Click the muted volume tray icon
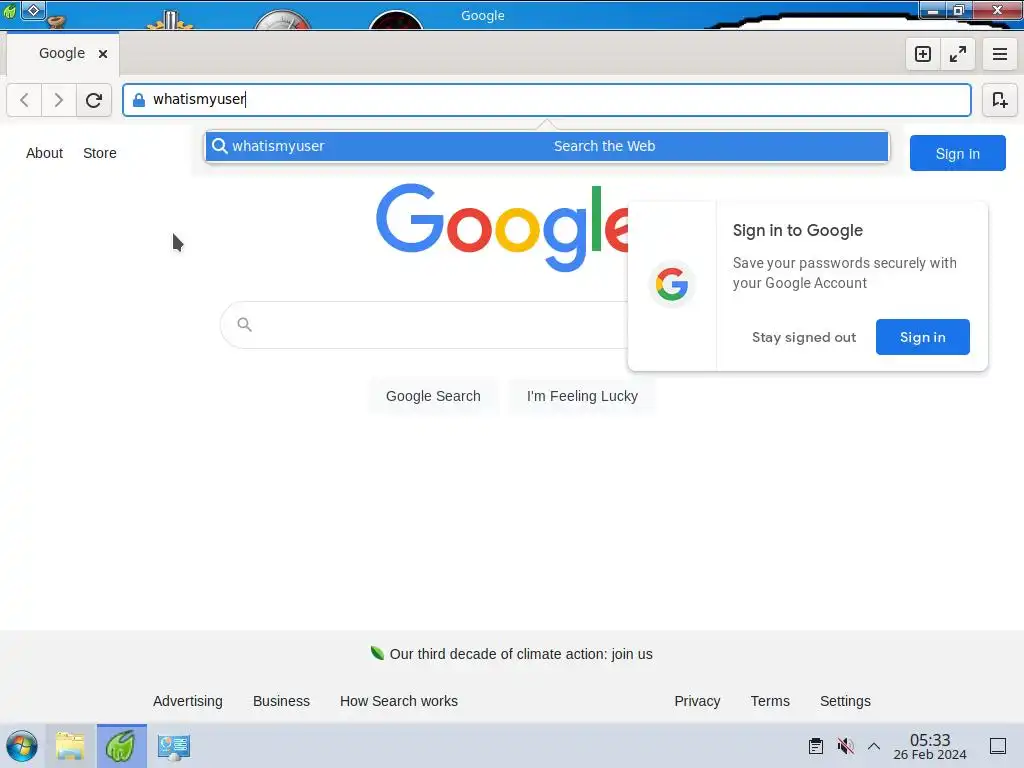 [845, 746]
